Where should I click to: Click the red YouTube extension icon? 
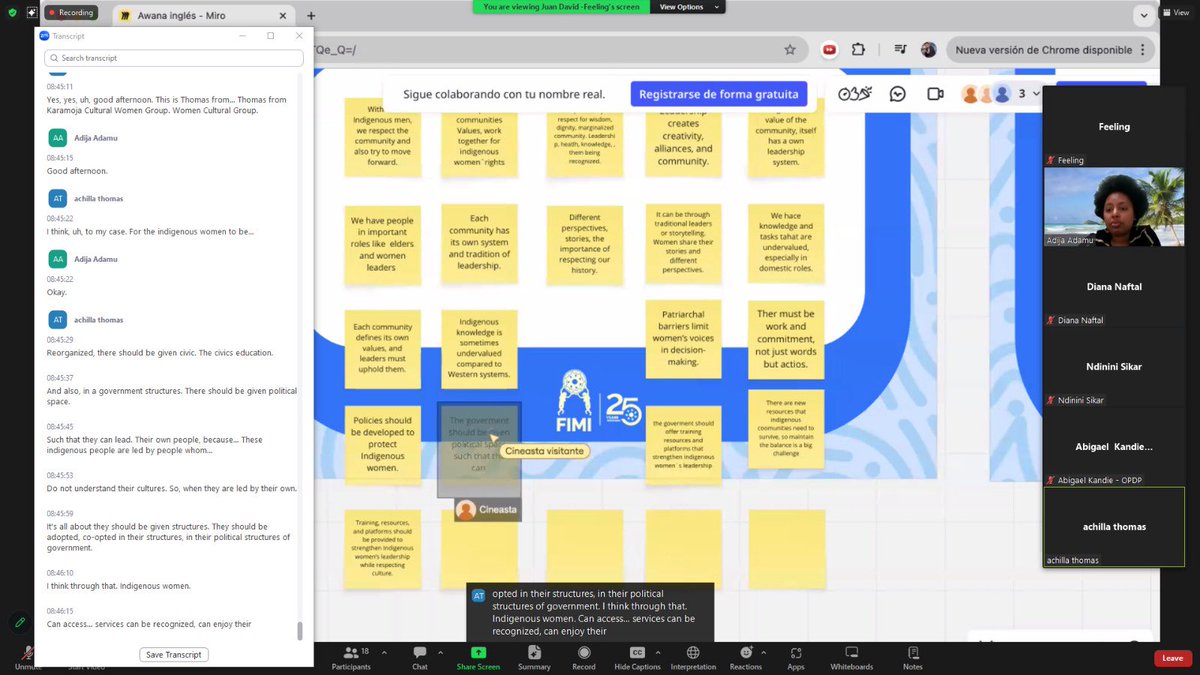click(x=829, y=49)
